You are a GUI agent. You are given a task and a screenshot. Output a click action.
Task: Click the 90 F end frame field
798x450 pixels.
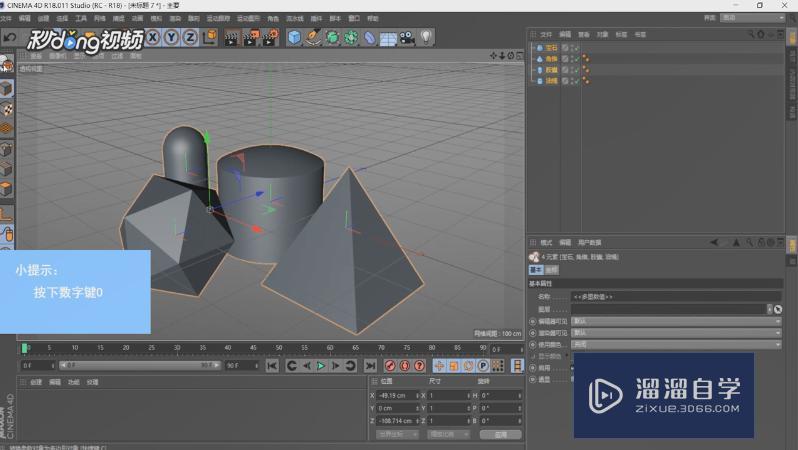242,365
